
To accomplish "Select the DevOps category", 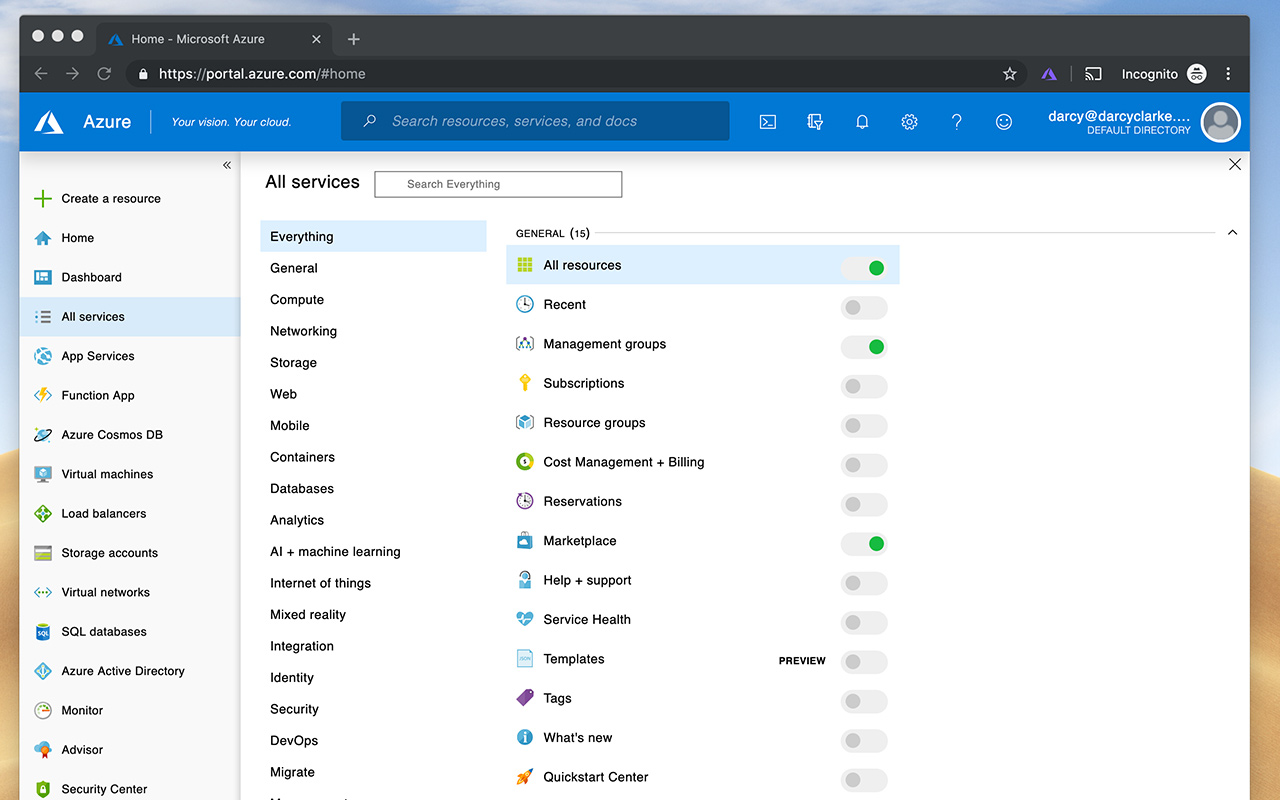I will pyautogui.click(x=294, y=741).
